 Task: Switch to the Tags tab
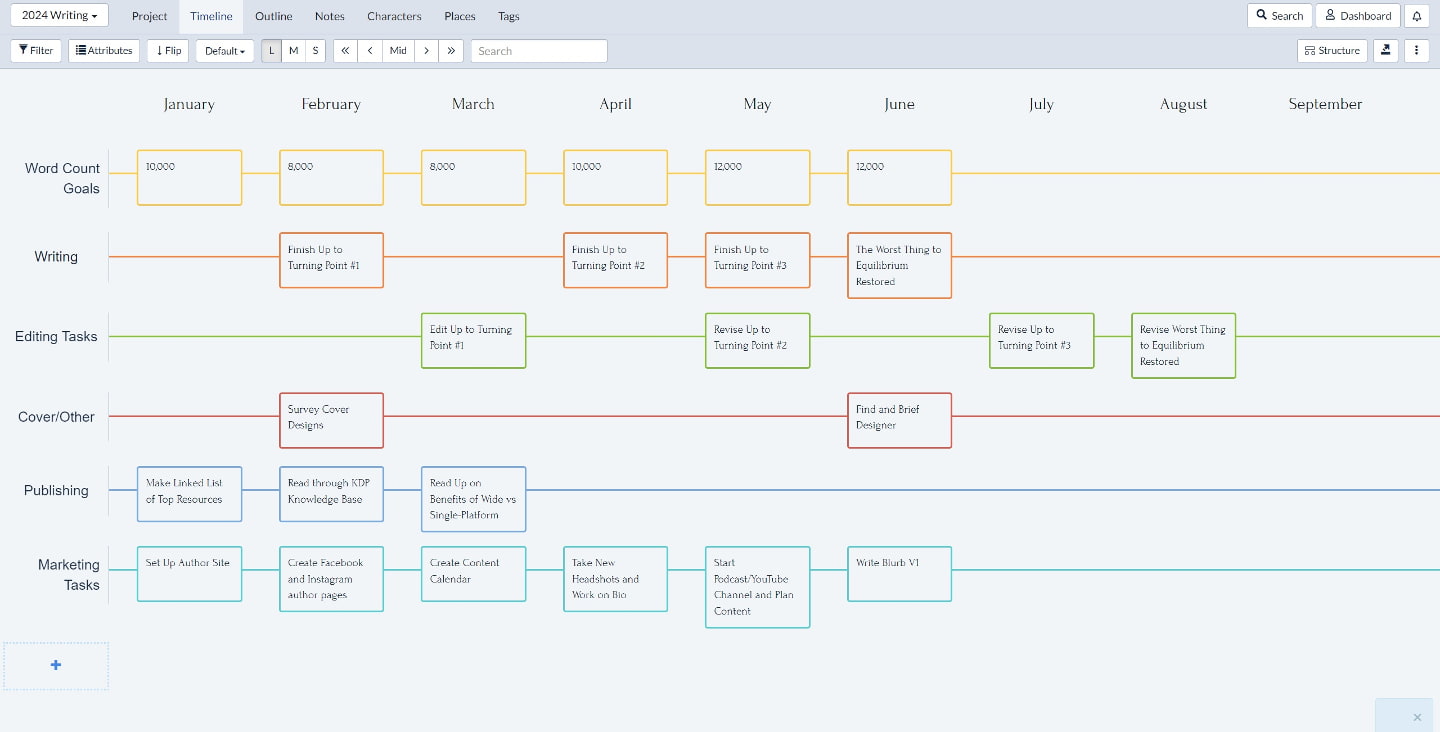(x=509, y=16)
